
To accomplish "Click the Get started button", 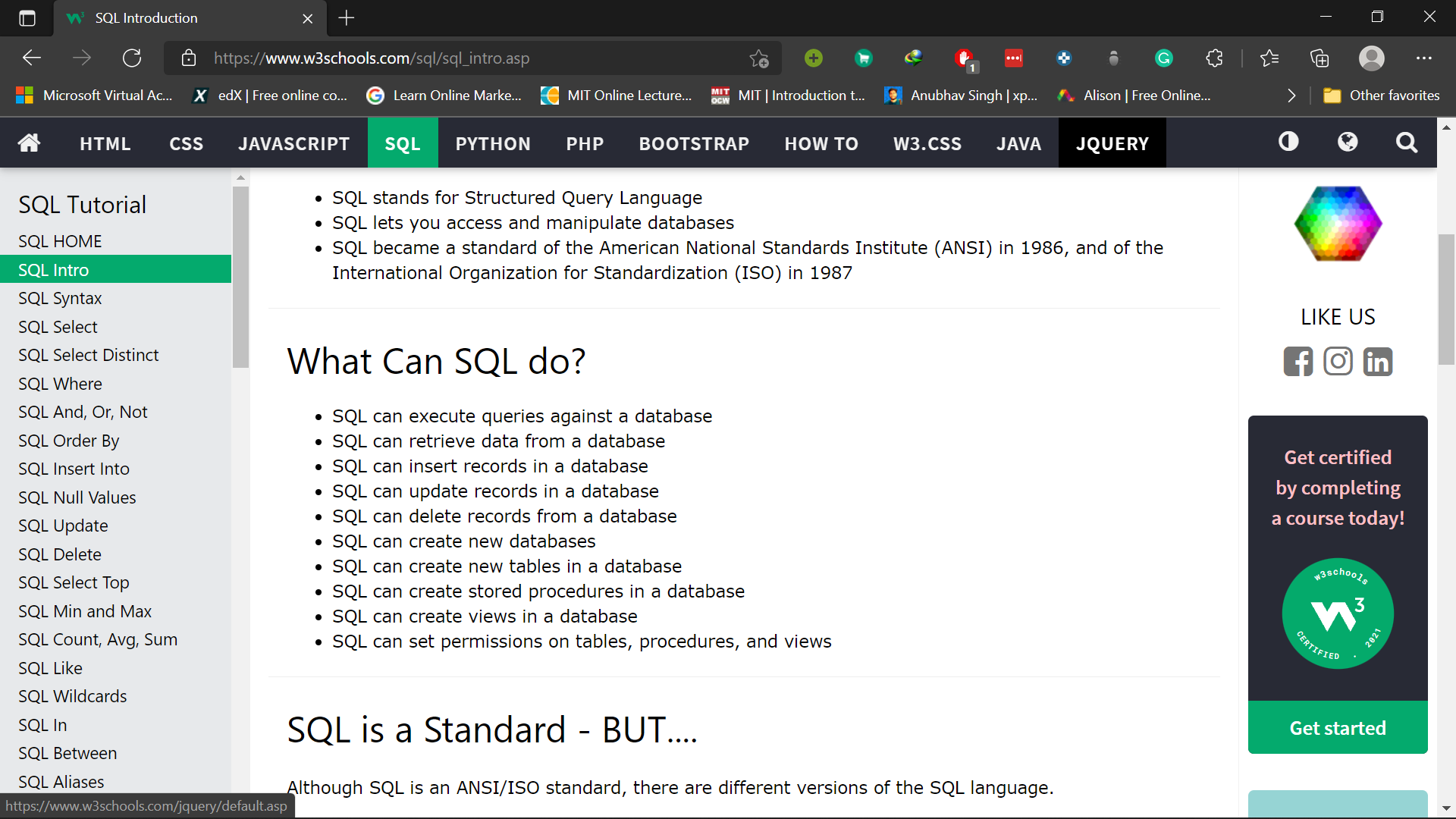I will (x=1338, y=728).
